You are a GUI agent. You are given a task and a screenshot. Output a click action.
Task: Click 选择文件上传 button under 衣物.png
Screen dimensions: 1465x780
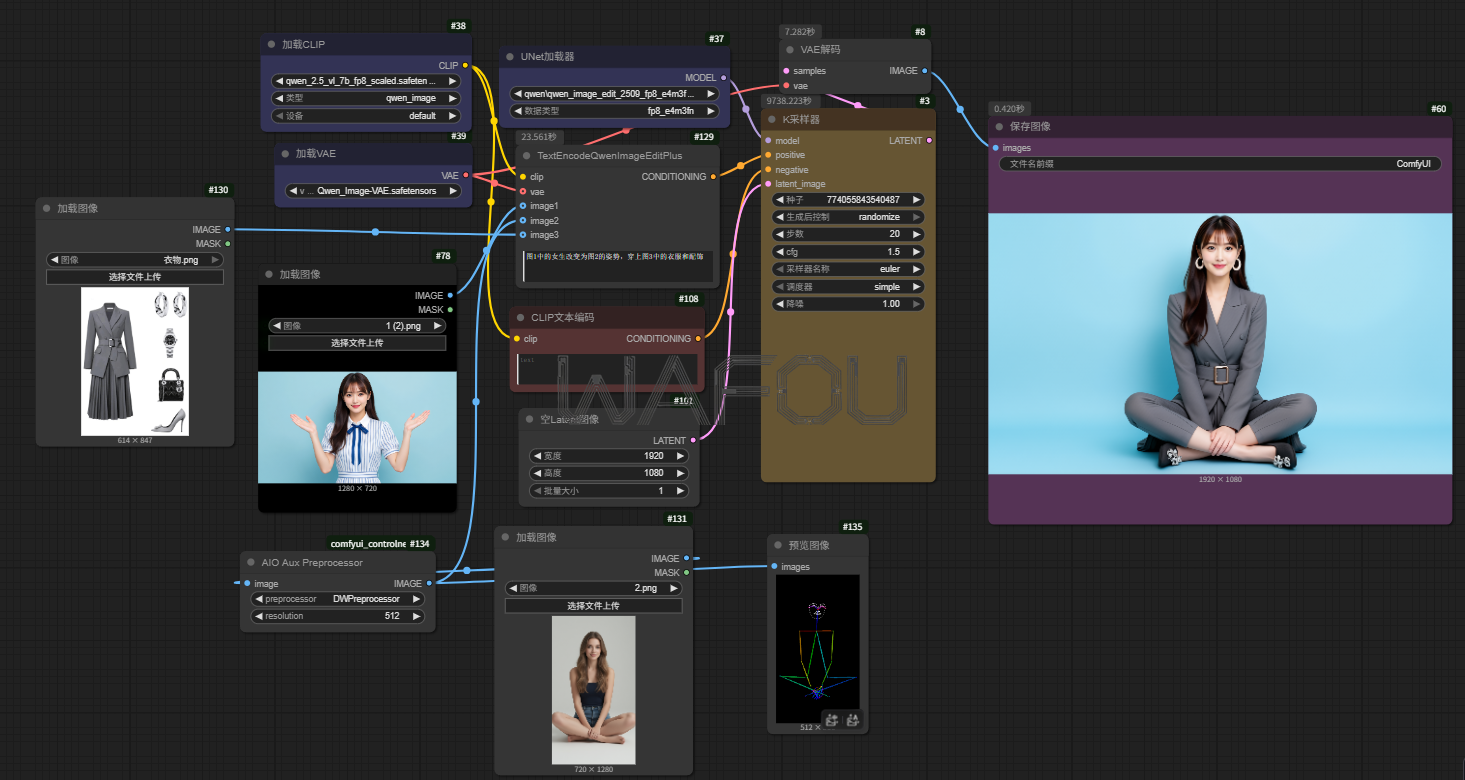pos(135,277)
